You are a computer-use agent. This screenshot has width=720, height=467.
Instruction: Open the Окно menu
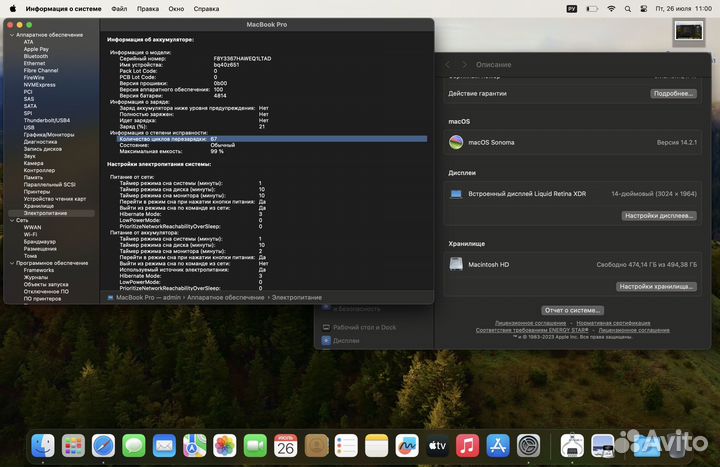coord(176,8)
